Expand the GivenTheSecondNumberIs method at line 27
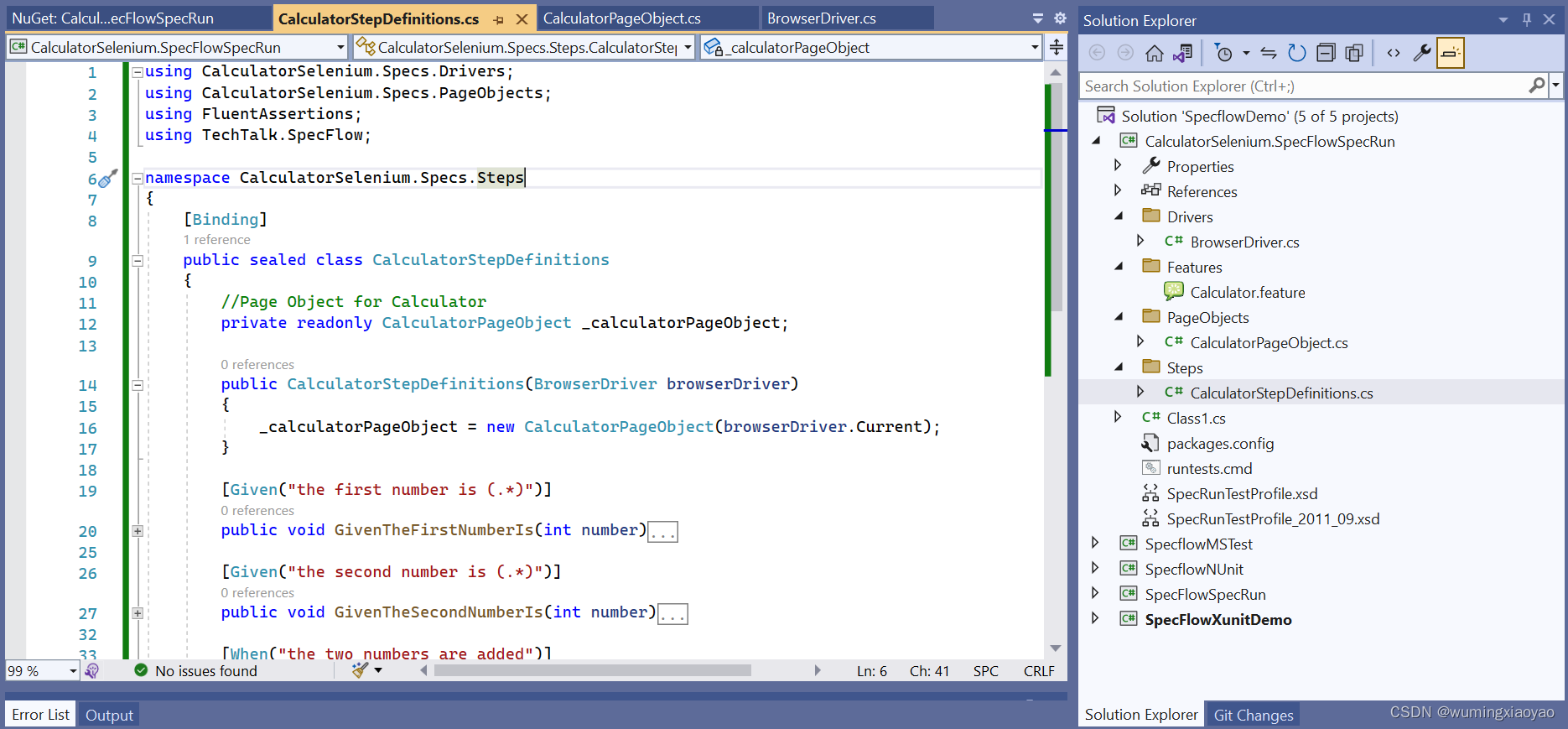Viewport: 1568px width, 729px height. coord(137,613)
